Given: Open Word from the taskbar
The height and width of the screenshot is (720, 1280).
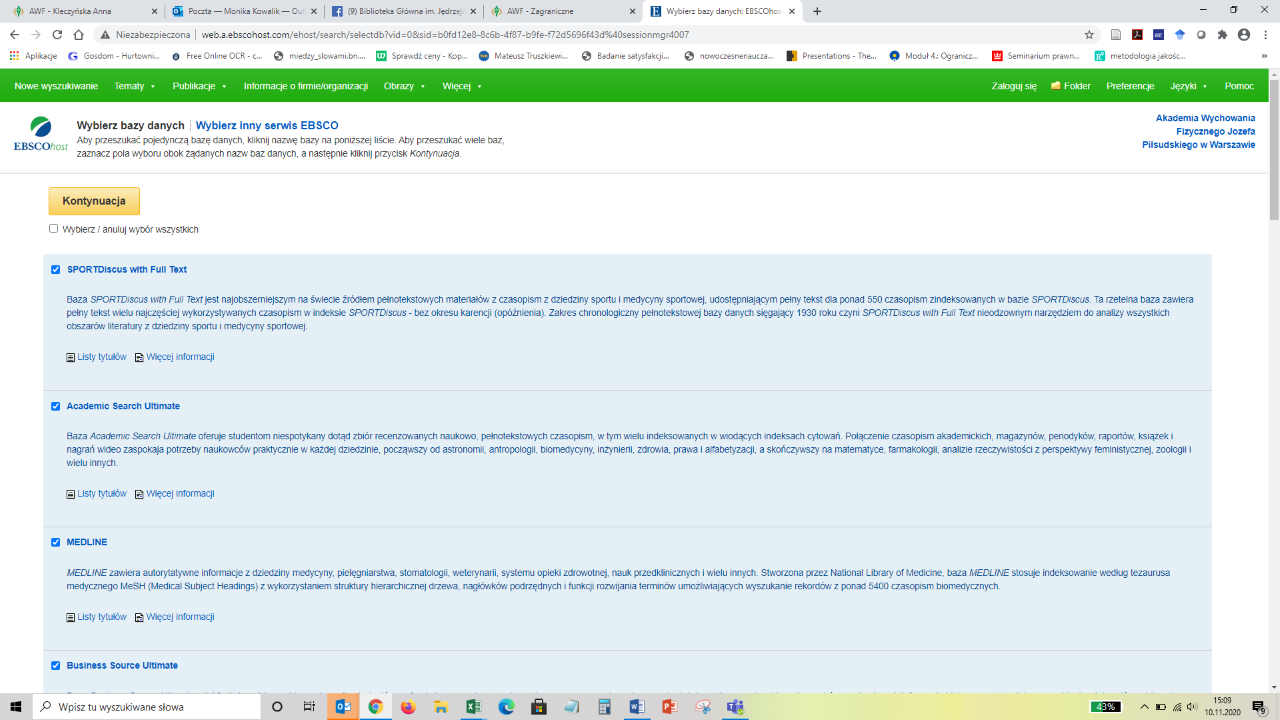Looking at the screenshot, I should [636, 706].
